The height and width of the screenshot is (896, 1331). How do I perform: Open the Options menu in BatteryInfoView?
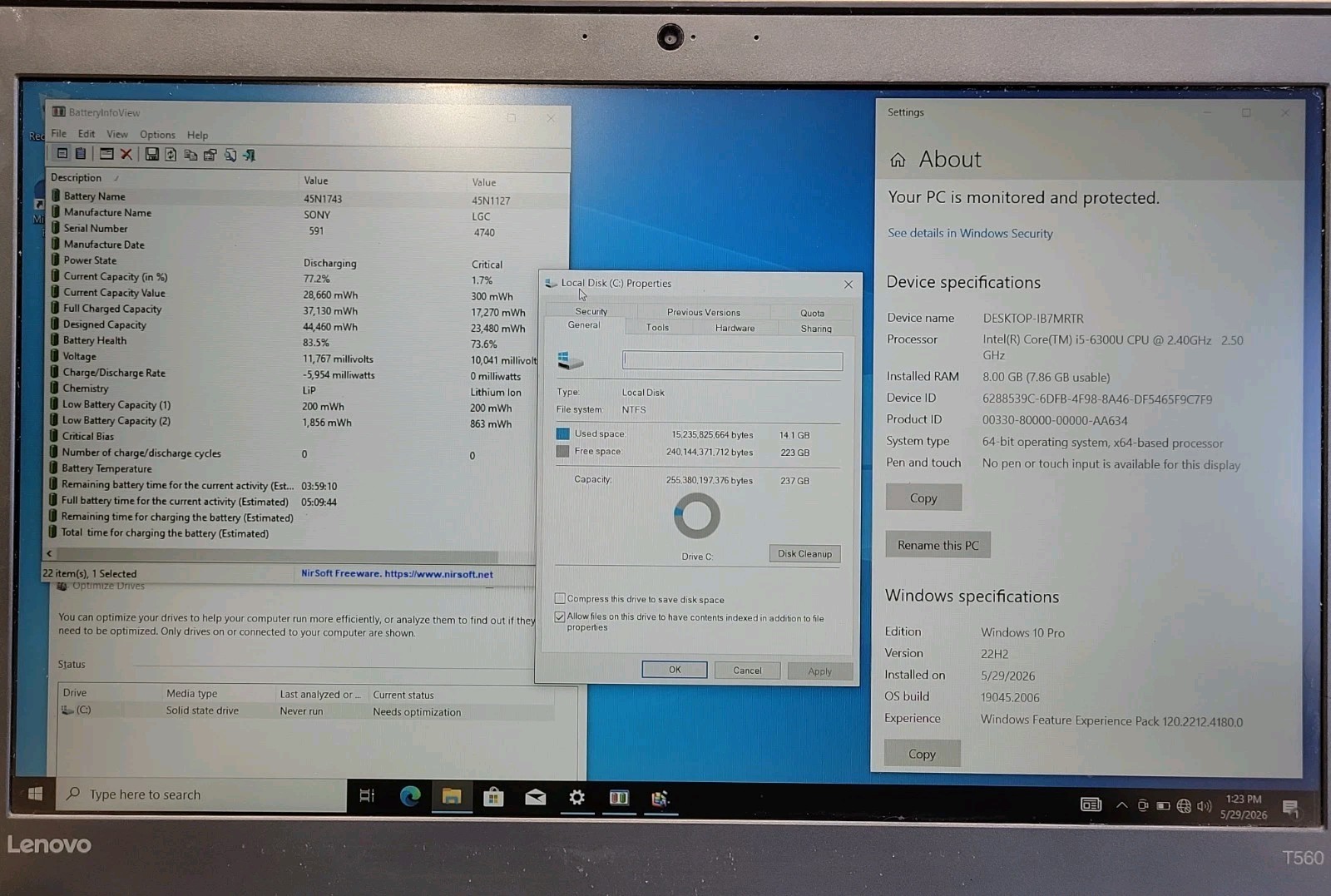[157, 134]
